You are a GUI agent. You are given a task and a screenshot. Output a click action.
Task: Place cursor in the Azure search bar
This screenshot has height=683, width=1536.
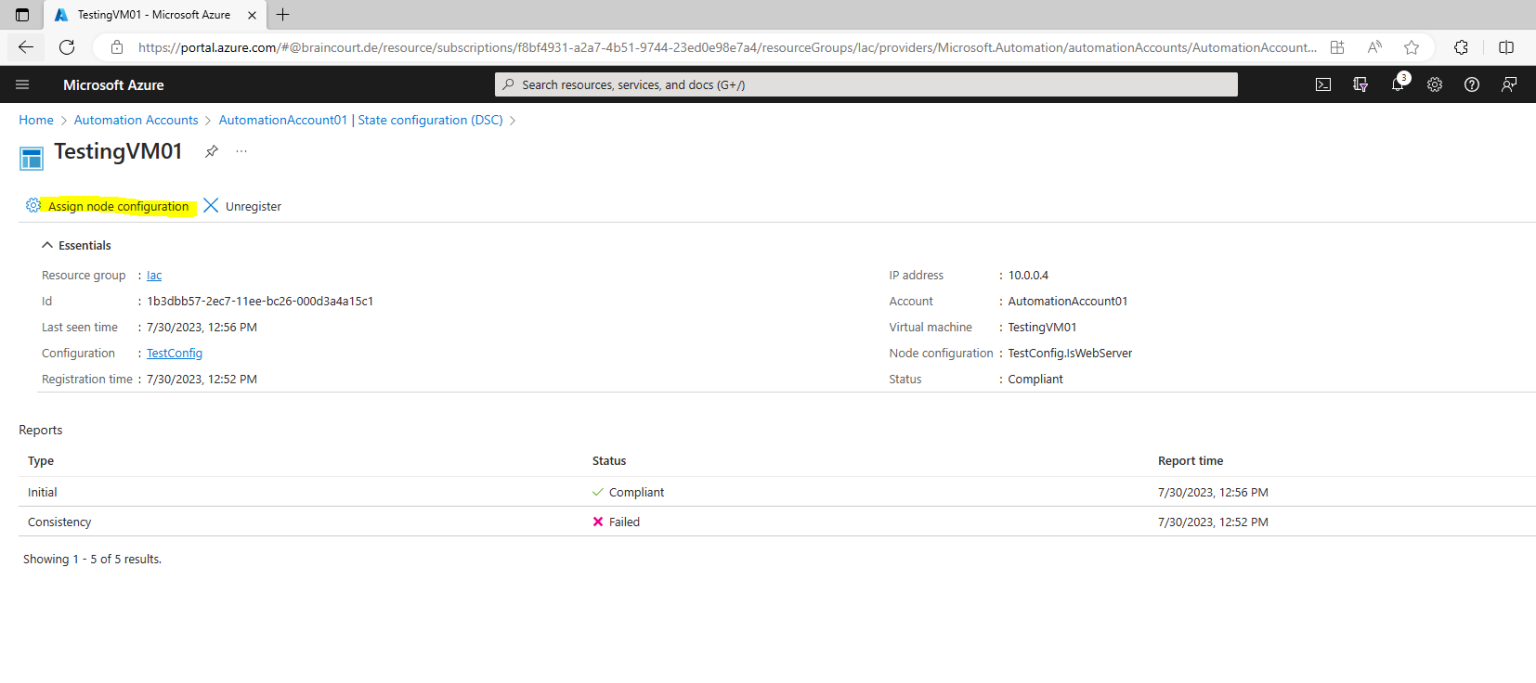(865, 84)
